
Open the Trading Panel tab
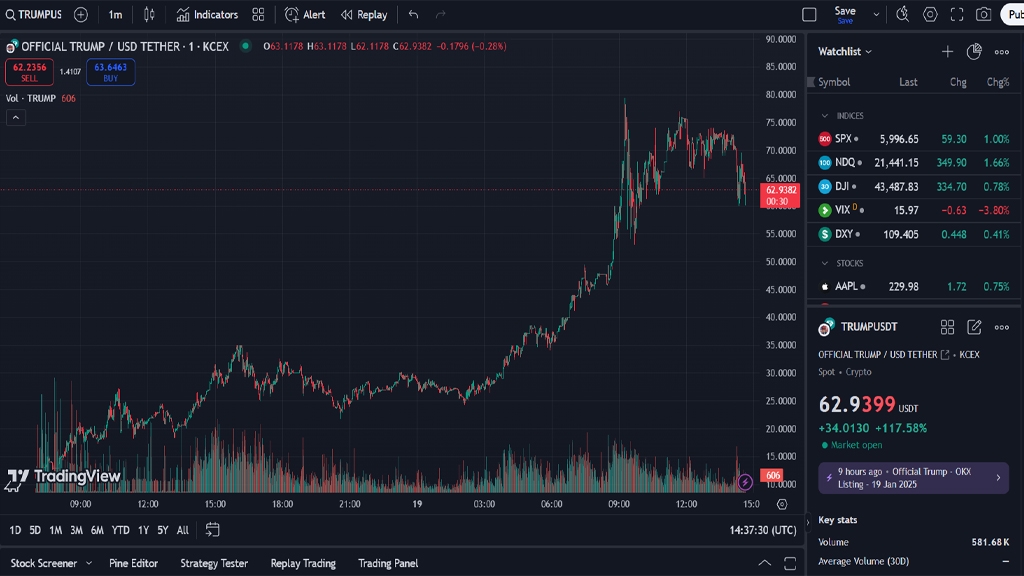point(388,563)
